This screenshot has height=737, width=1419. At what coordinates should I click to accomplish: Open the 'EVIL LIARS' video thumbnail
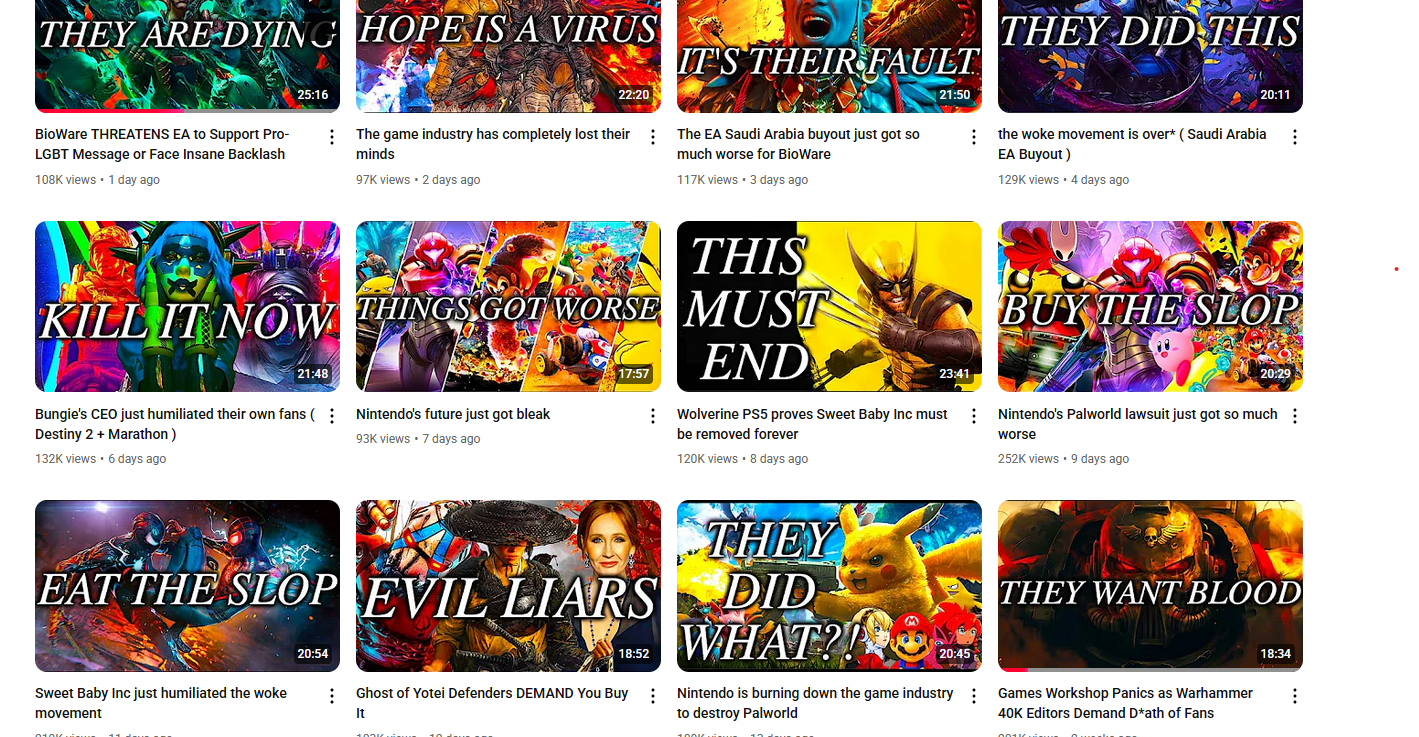(x=508, y=585)
